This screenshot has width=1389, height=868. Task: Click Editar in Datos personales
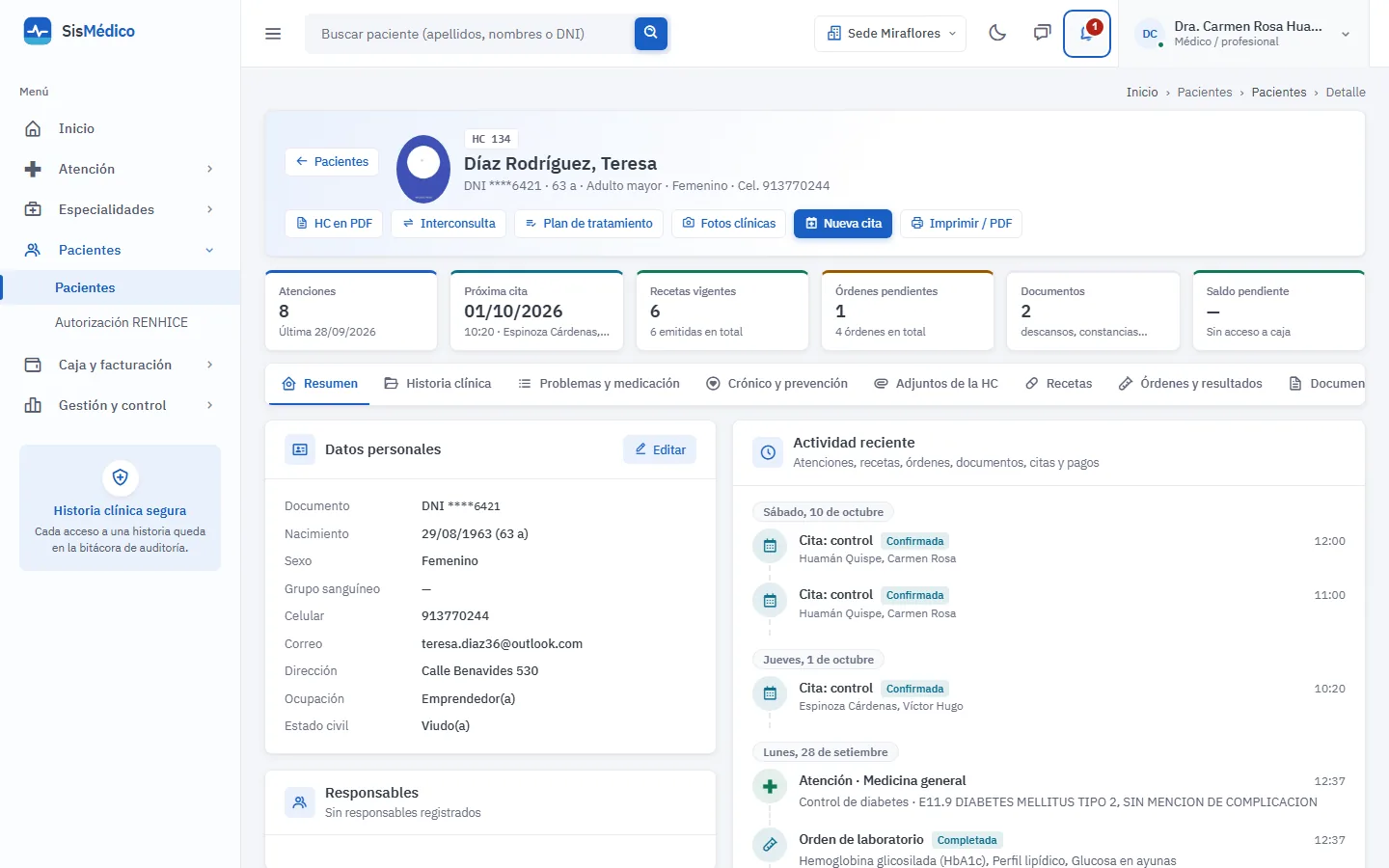660,449
